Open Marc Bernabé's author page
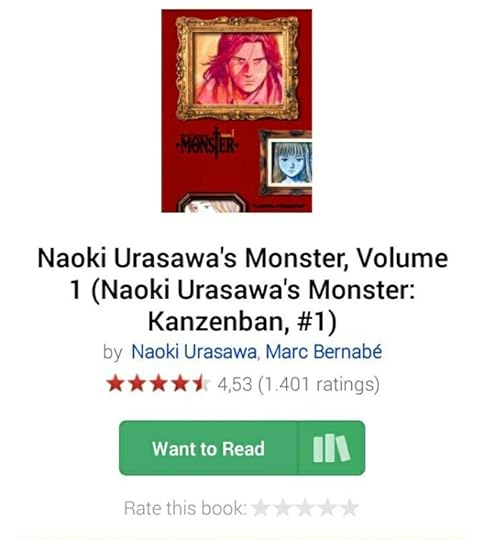This screenshot has width=485, height=540. pyautogui.click(x=323, y=352)
